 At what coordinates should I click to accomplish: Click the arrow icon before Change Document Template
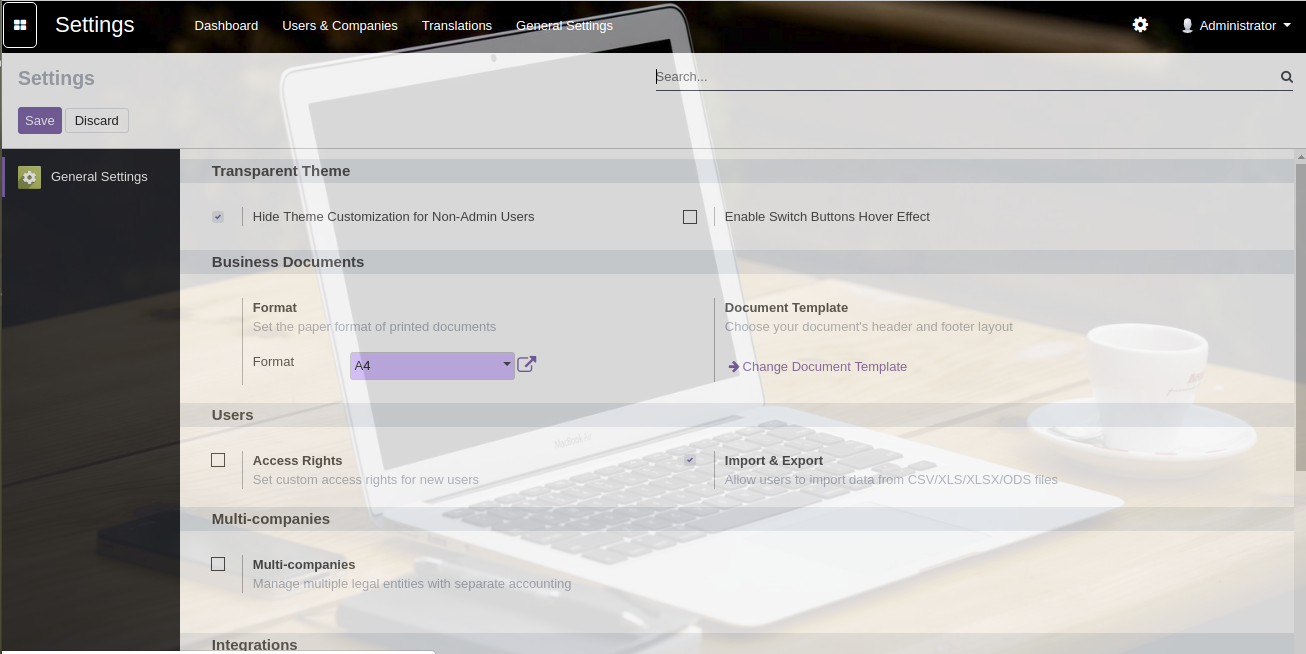pos(733,367)
